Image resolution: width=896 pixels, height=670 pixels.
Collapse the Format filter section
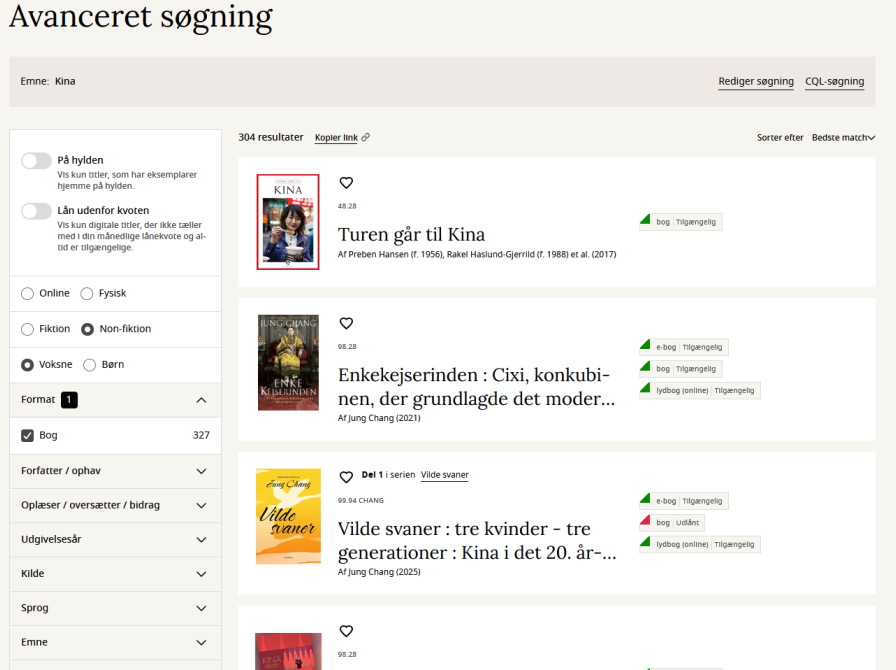tap(115, 400)
